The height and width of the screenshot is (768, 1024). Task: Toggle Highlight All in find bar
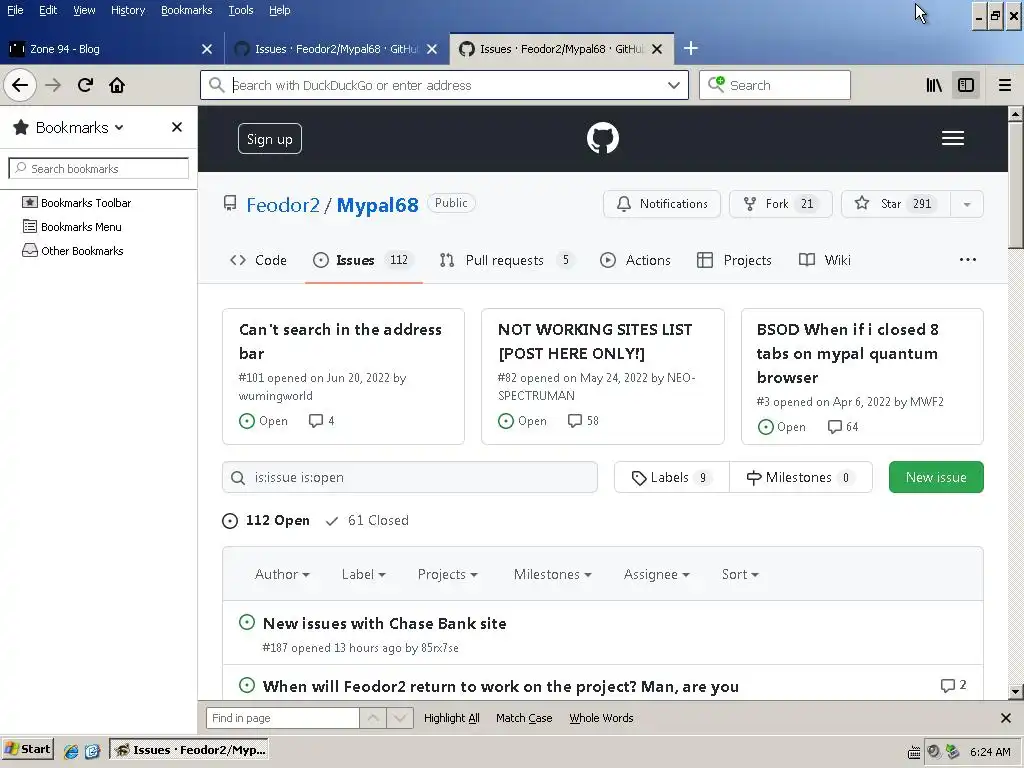pyautogui.click(x=451, y=718)
